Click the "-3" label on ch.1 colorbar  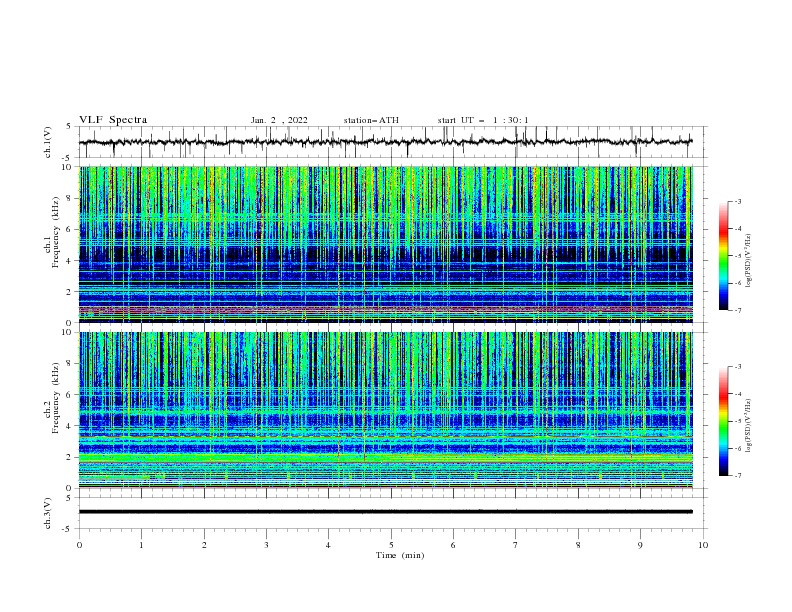738,201
